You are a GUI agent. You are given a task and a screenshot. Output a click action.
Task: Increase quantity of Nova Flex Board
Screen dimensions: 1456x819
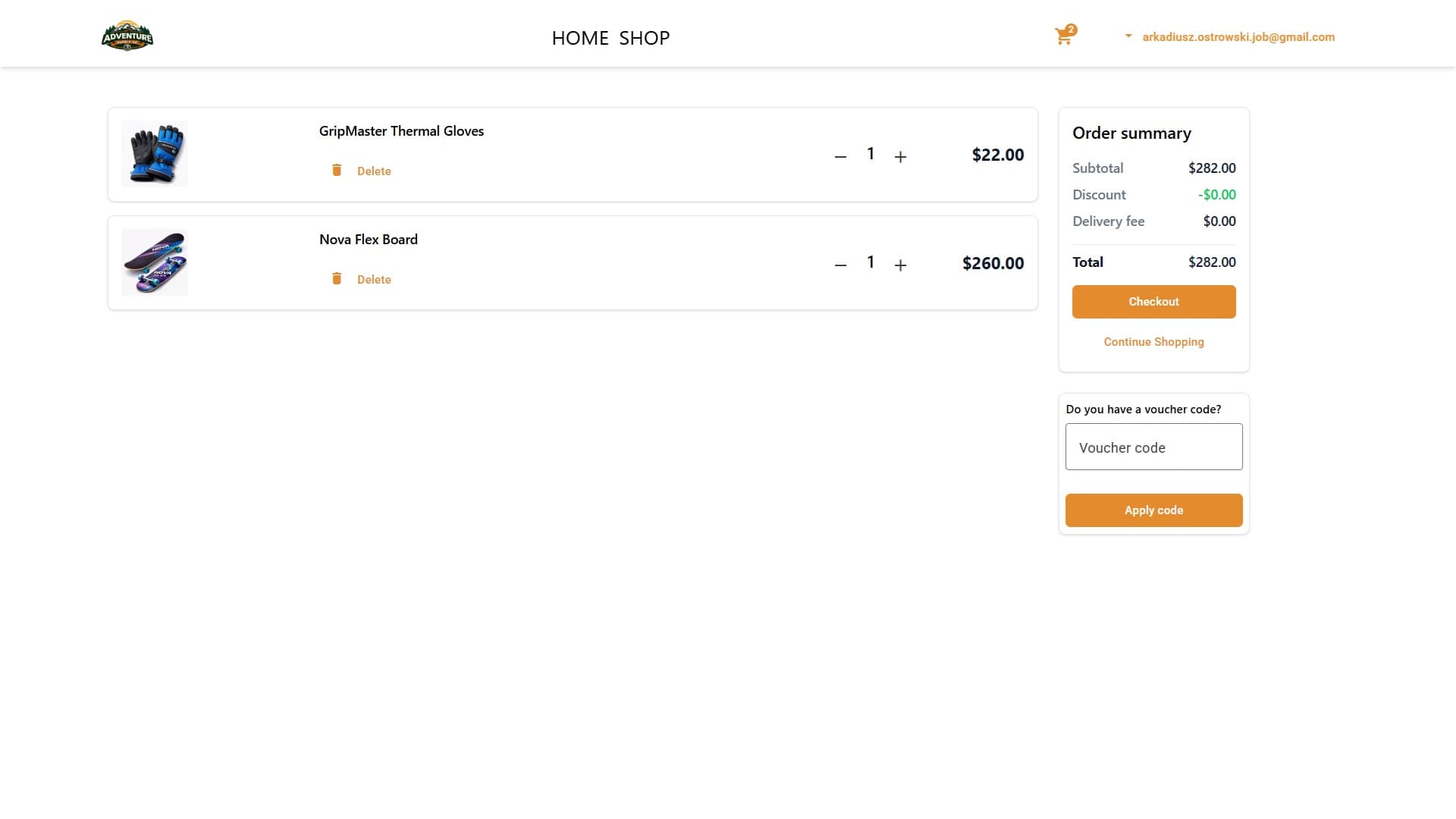pyautogui.click(x=900, y=265)
